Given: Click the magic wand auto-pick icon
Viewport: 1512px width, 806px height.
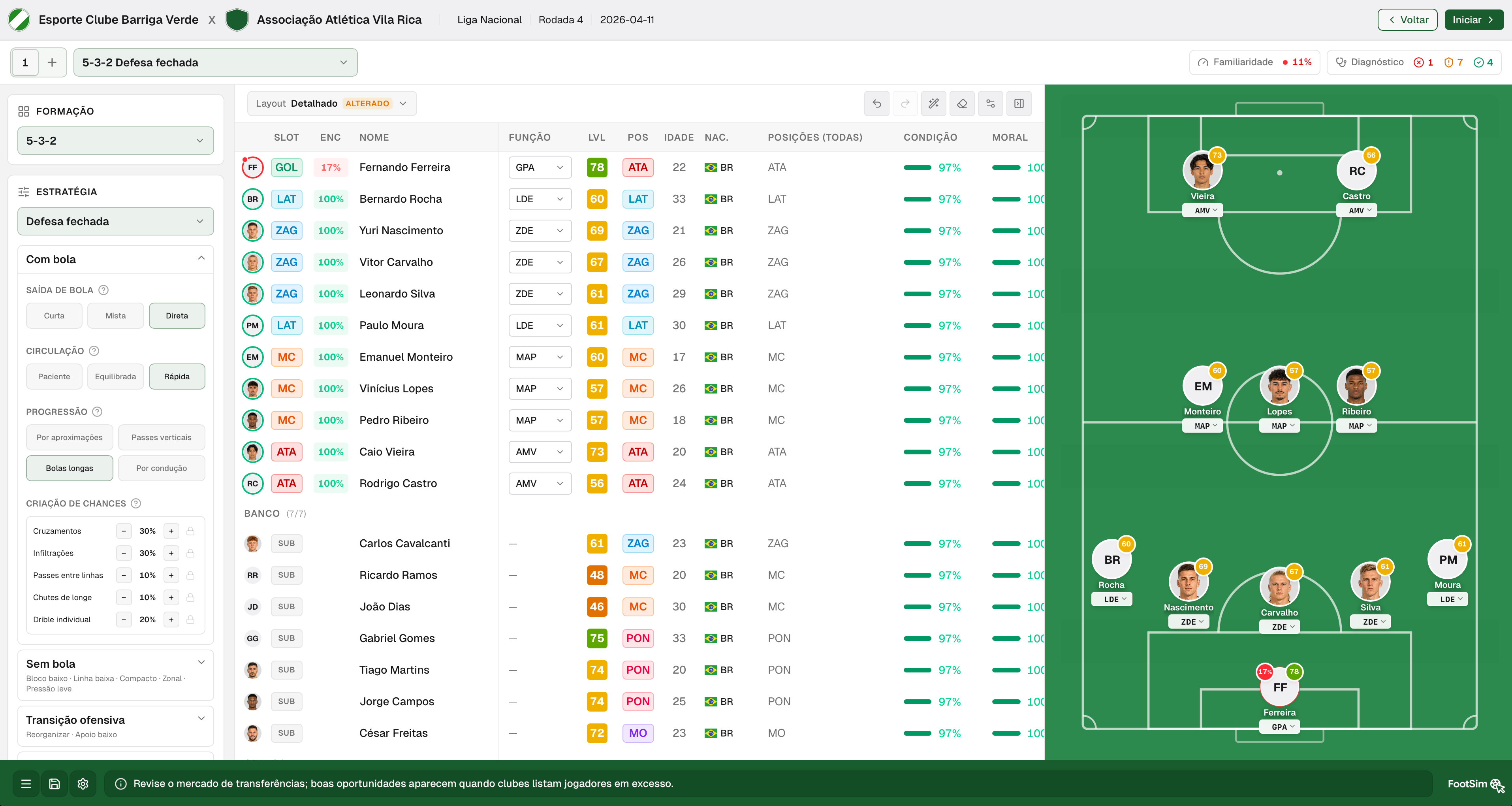Looking at the screenshot, I should [933, 104].
